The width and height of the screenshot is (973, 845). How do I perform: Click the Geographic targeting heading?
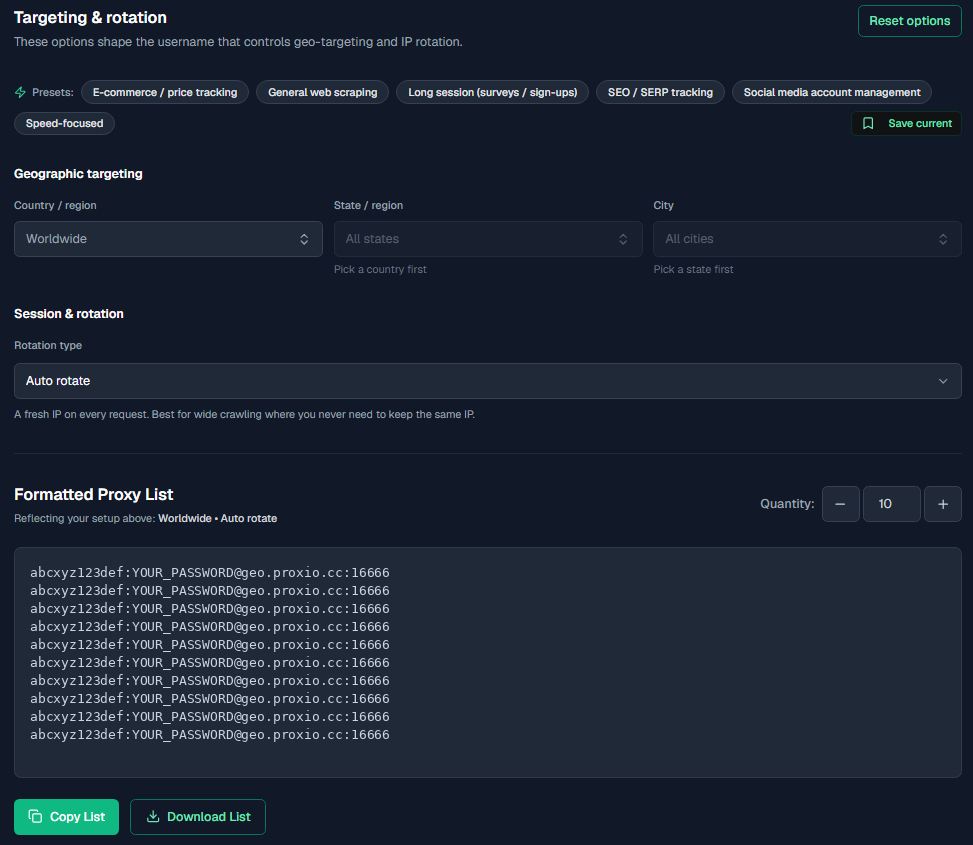point(78,174)
